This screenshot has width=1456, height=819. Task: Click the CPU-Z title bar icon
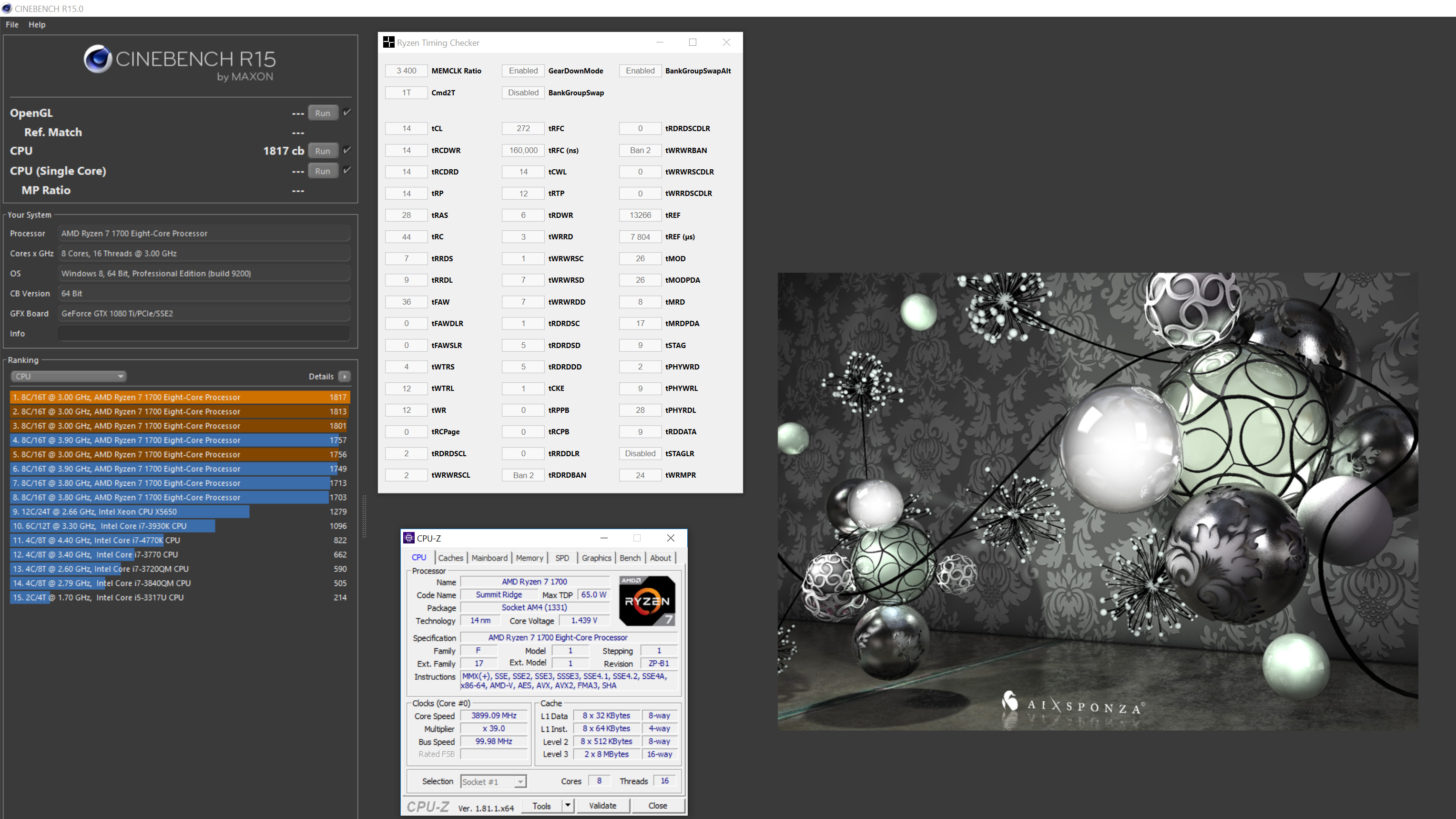(x=408, y=538)
